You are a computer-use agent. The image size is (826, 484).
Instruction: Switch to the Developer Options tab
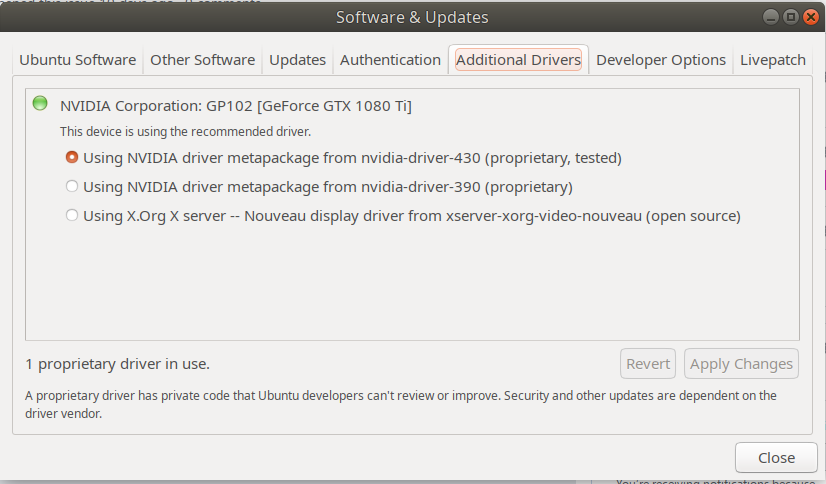[x=661, y=60]
